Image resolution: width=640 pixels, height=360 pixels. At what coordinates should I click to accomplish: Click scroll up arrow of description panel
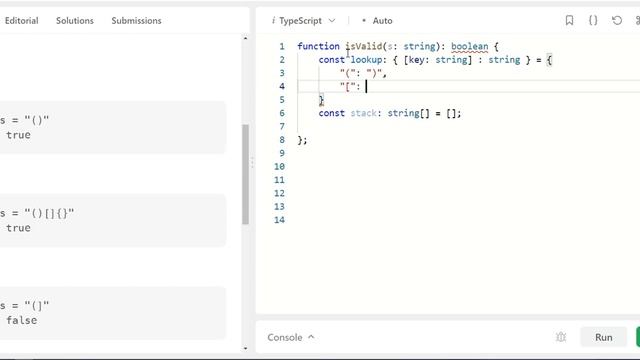pos(245,38)
